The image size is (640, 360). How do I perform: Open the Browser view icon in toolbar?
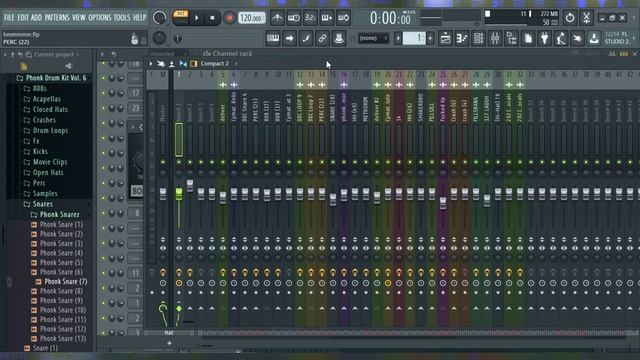(511, 38)
